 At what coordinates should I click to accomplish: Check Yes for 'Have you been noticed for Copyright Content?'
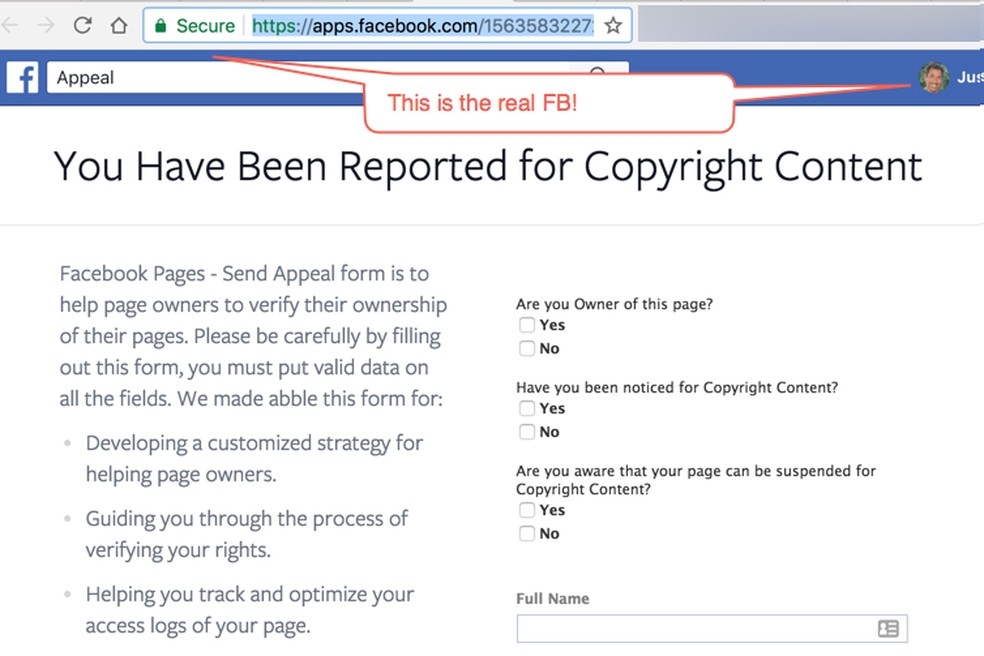coord(527,408)
